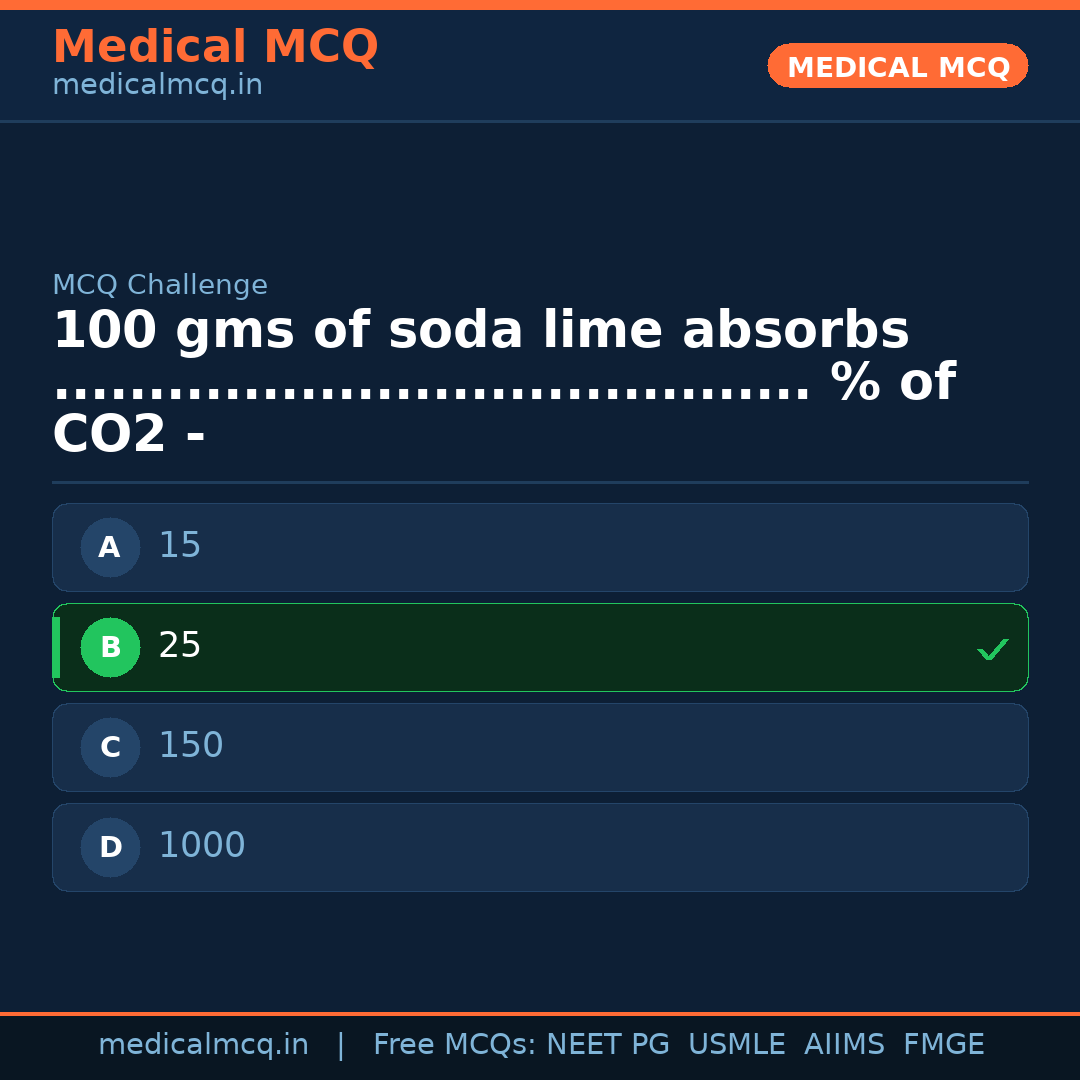The height and width of the screenshot is (1080, 1080).
Task: Click the FMGE text in the footer
Action: pos(944,1045)
